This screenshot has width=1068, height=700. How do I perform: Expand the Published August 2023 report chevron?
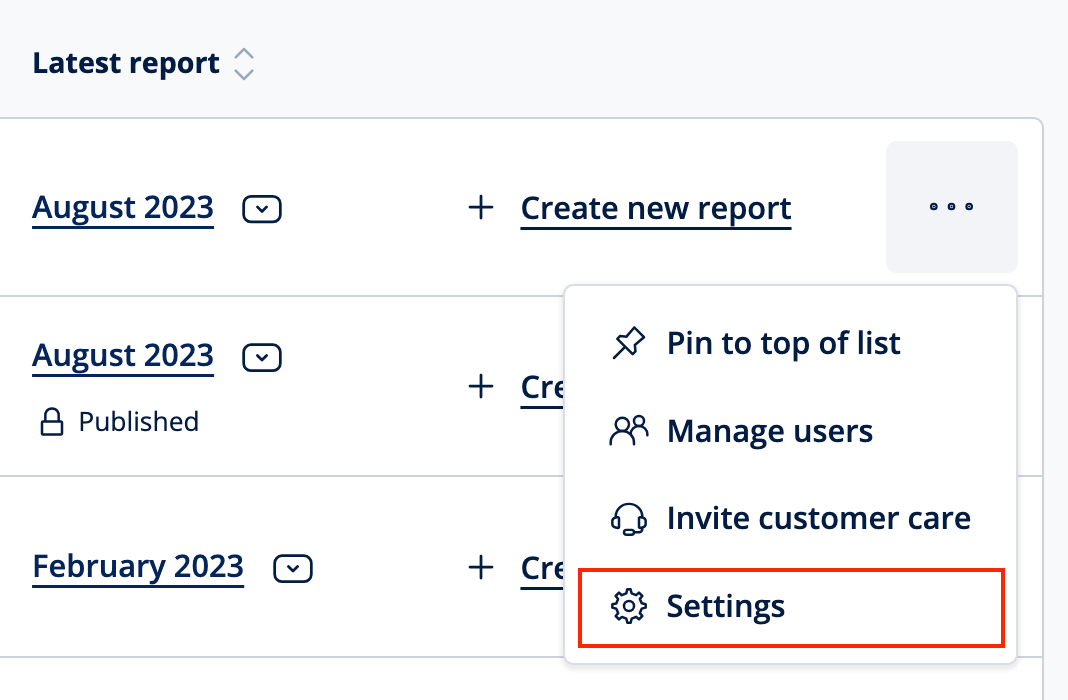(x=261, y=357)
